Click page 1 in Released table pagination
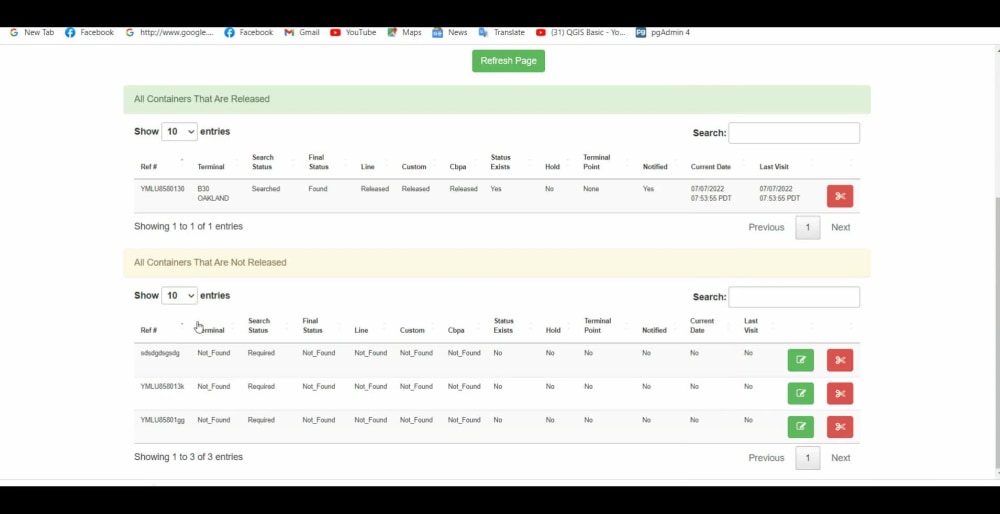 807,228
